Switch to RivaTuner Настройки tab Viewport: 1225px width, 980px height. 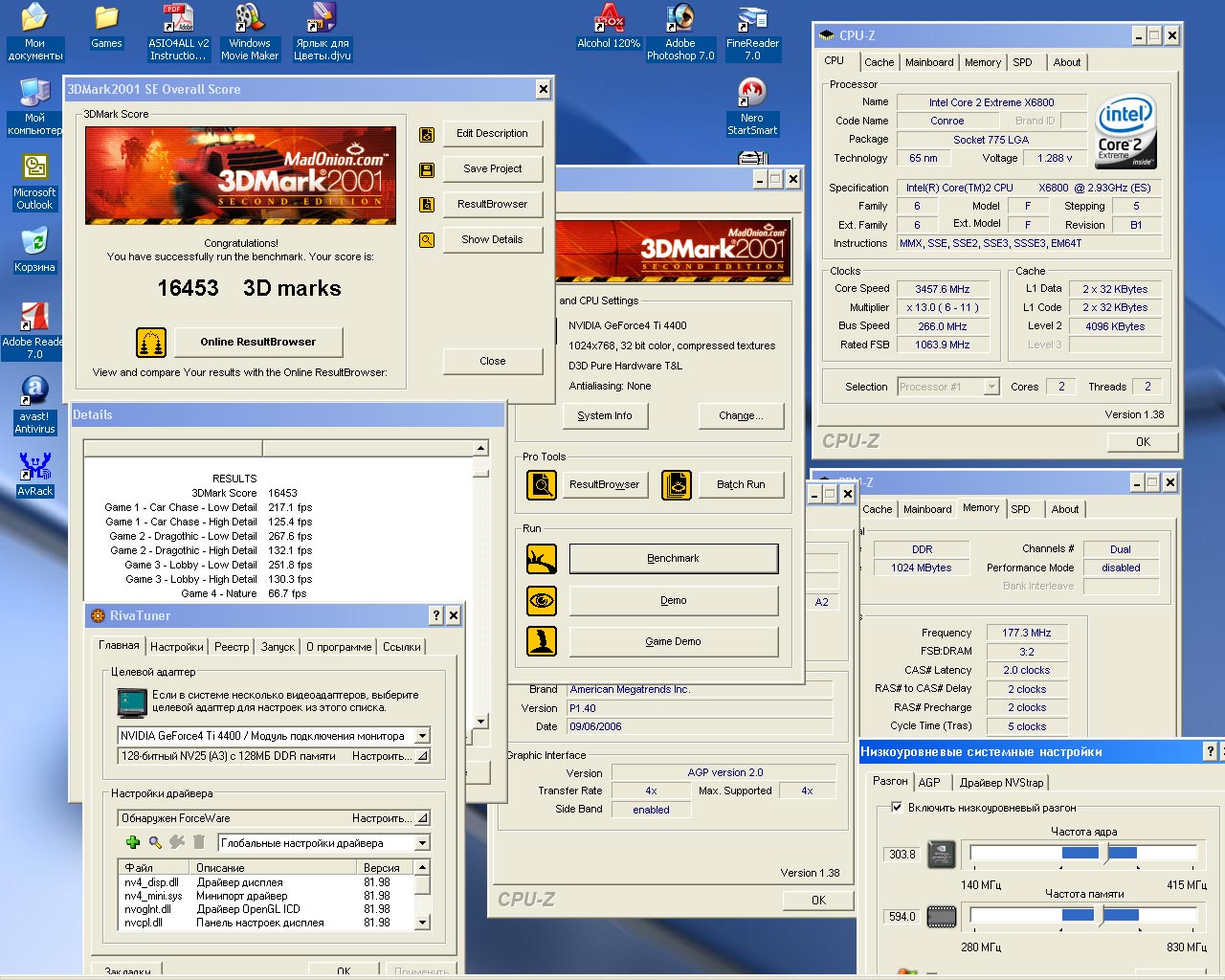(176, 647)
